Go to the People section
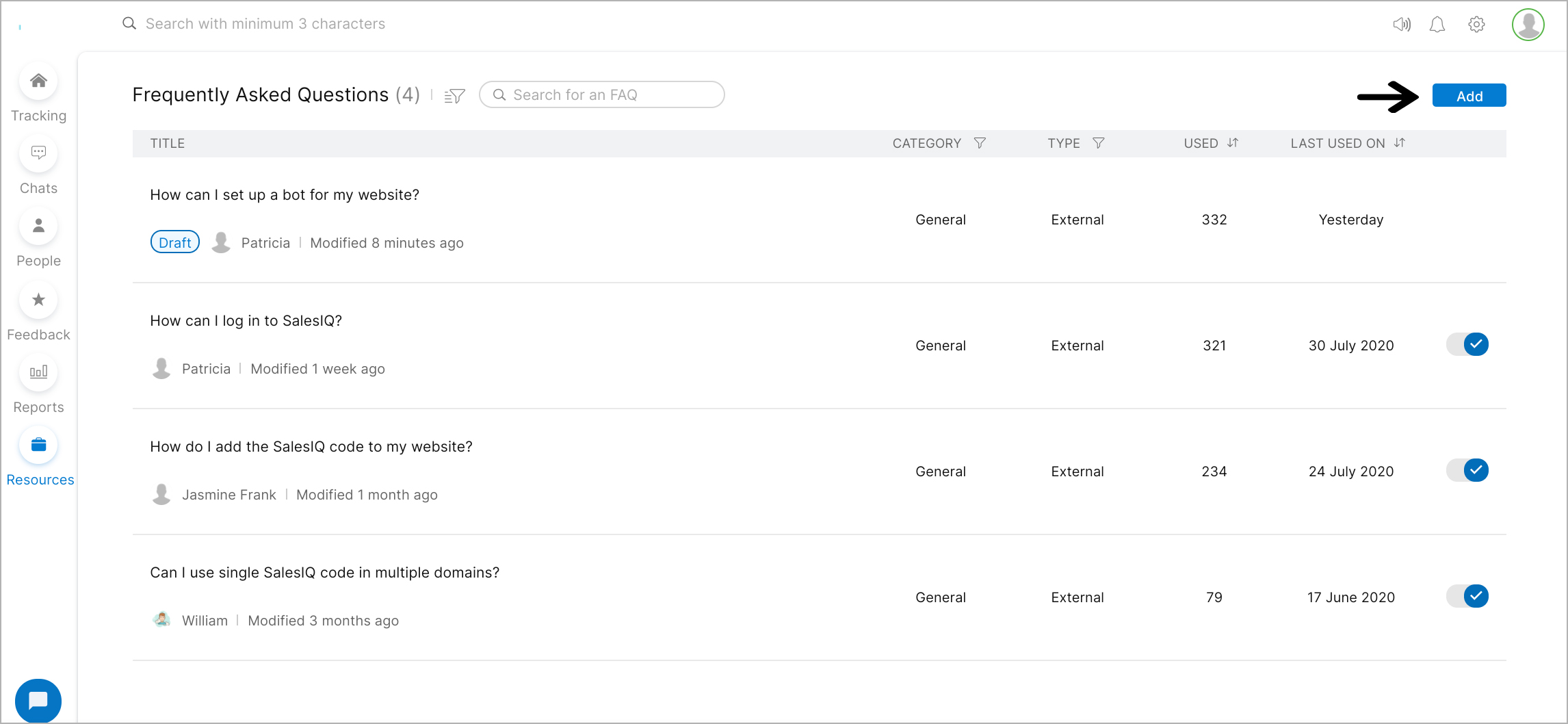1568x724 pixels. tap(38, 226)
